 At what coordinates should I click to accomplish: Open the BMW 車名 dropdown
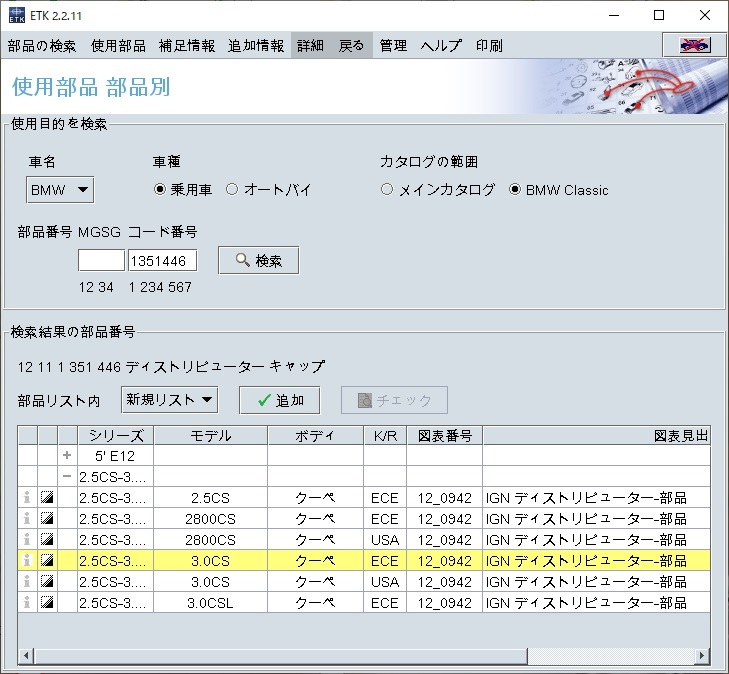click(x=60, y=190)
